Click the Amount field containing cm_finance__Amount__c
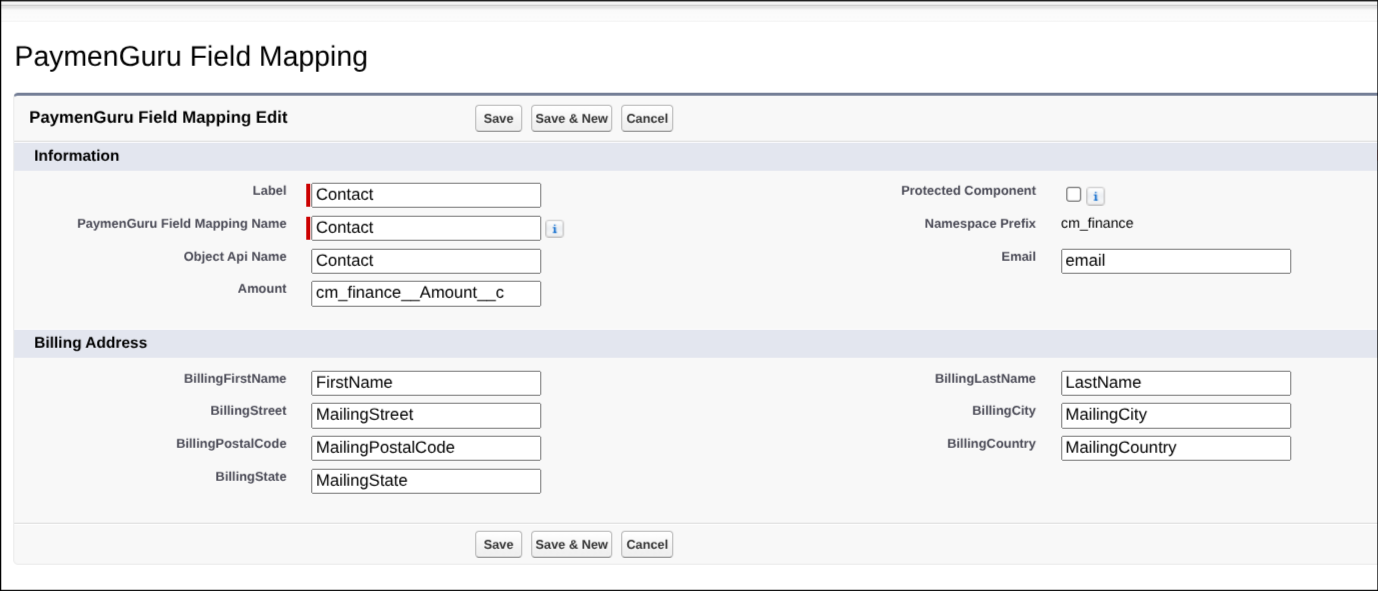Image resolution: width=1378 pixels, height=591 pixels. [426, 293]
